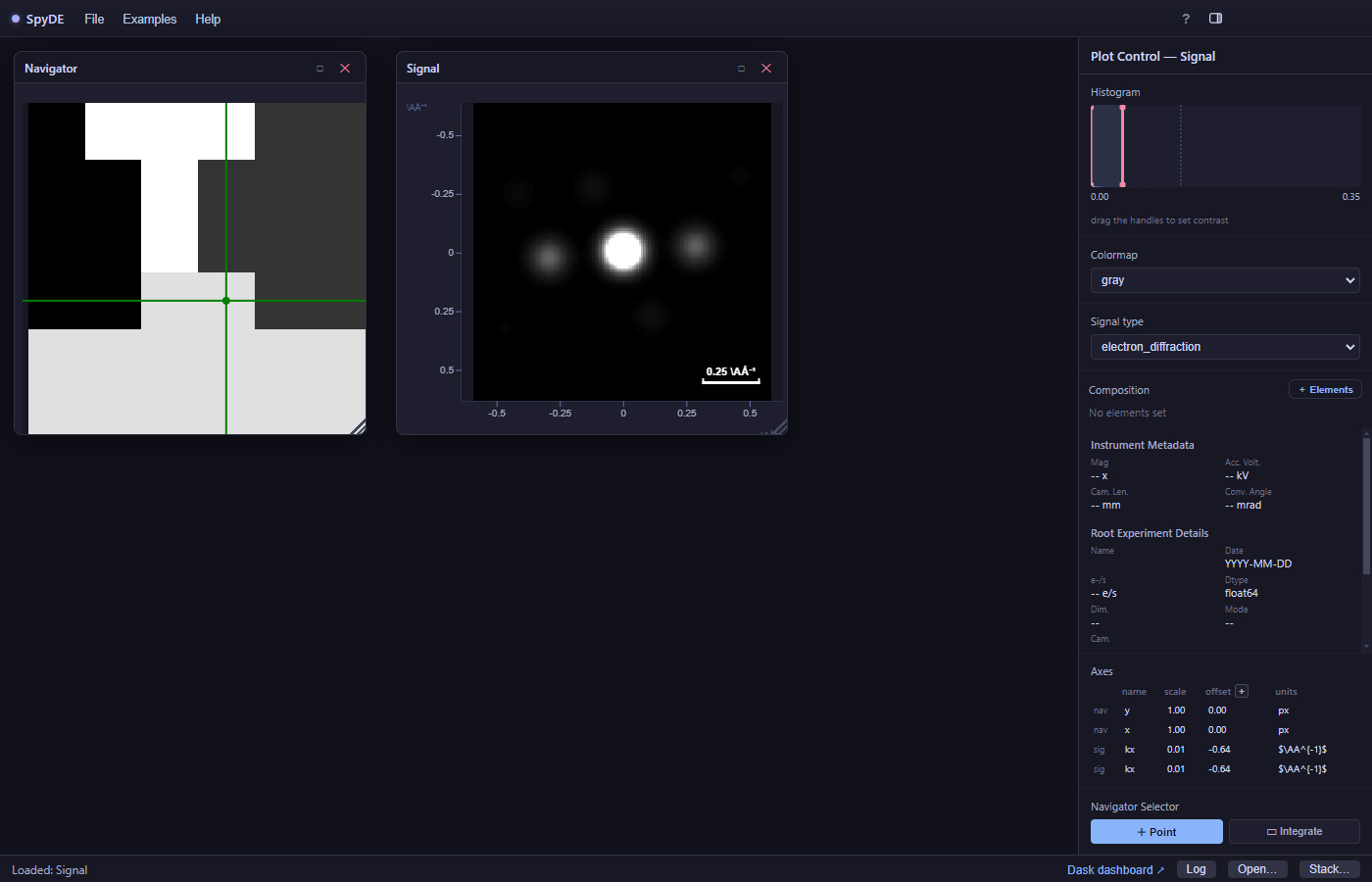Click the right pink histogram contrast handle

pos(1122,146)
